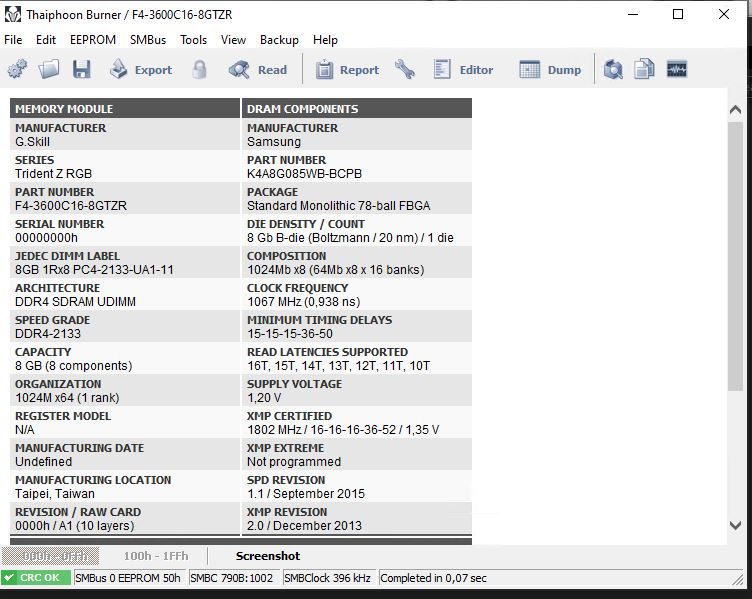Click the XMP Extreme Not programmed value
Viewport: 752px width, 599px height.
coord(294,462)
